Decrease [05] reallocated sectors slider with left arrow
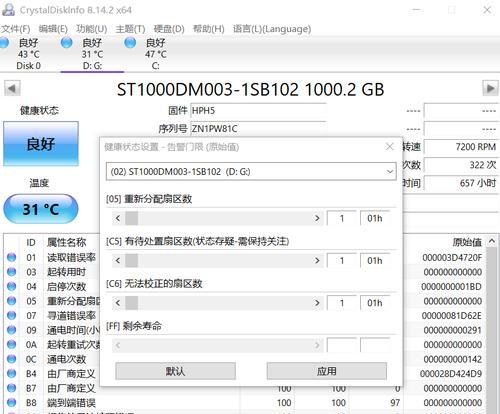500x414 pixels. 118,218
